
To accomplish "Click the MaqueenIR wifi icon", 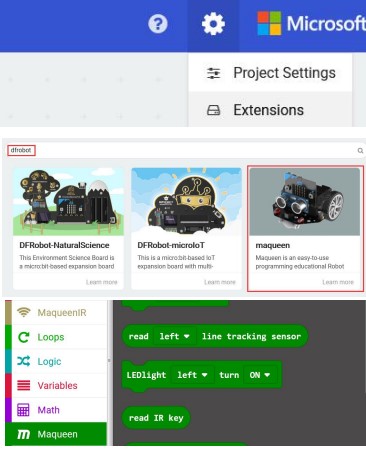I will tap(24, 312).
